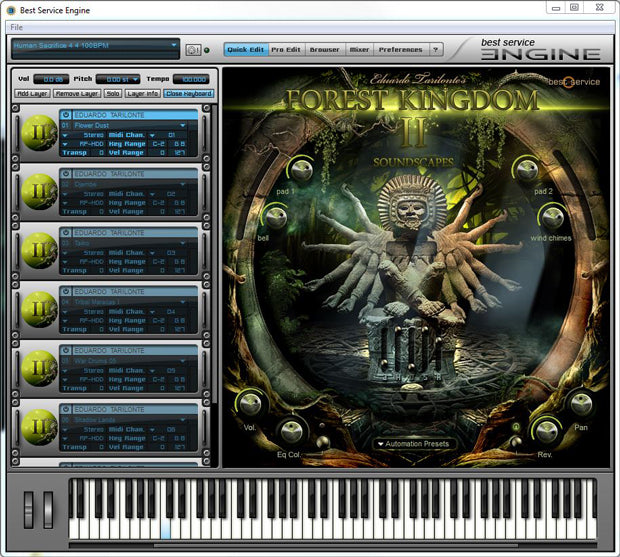Click the Add Layer button
The width and height of the screenshot is (620, 557).
pyautogui.click(x=32, y=93)
